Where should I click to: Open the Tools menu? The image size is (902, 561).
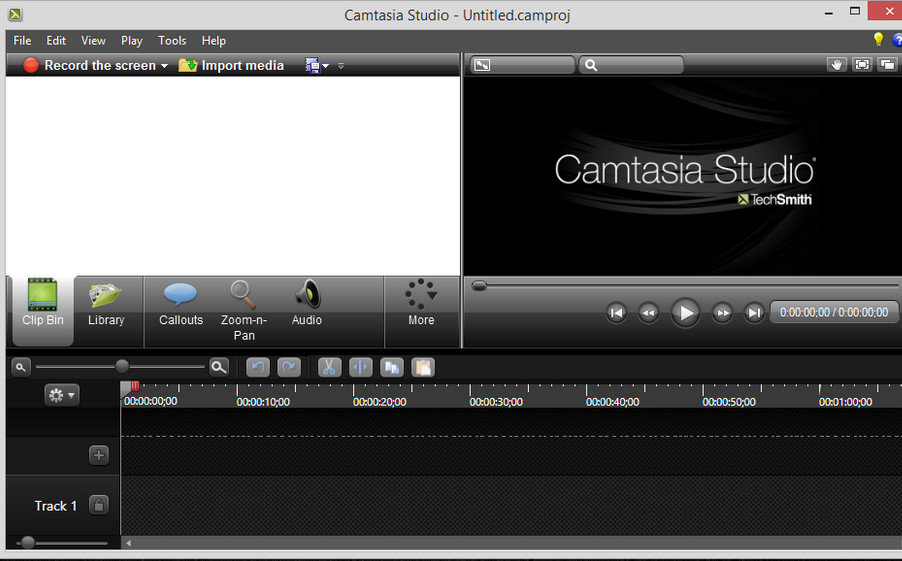[x=172, y=41]
